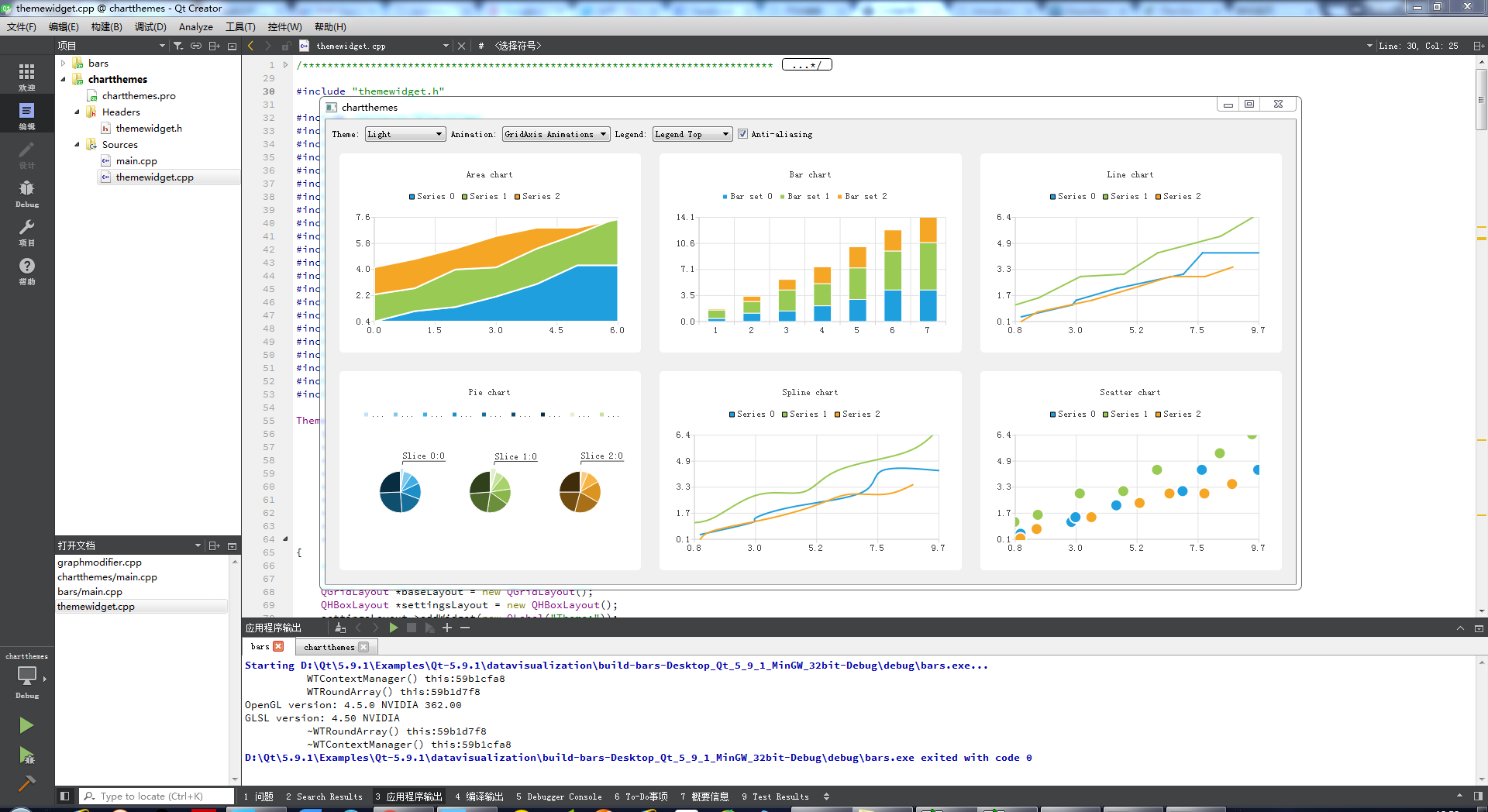This screenshot has width=1488, height=812.
Task: Toggle left sidebar visibility button
Action: tap(65, 796)
